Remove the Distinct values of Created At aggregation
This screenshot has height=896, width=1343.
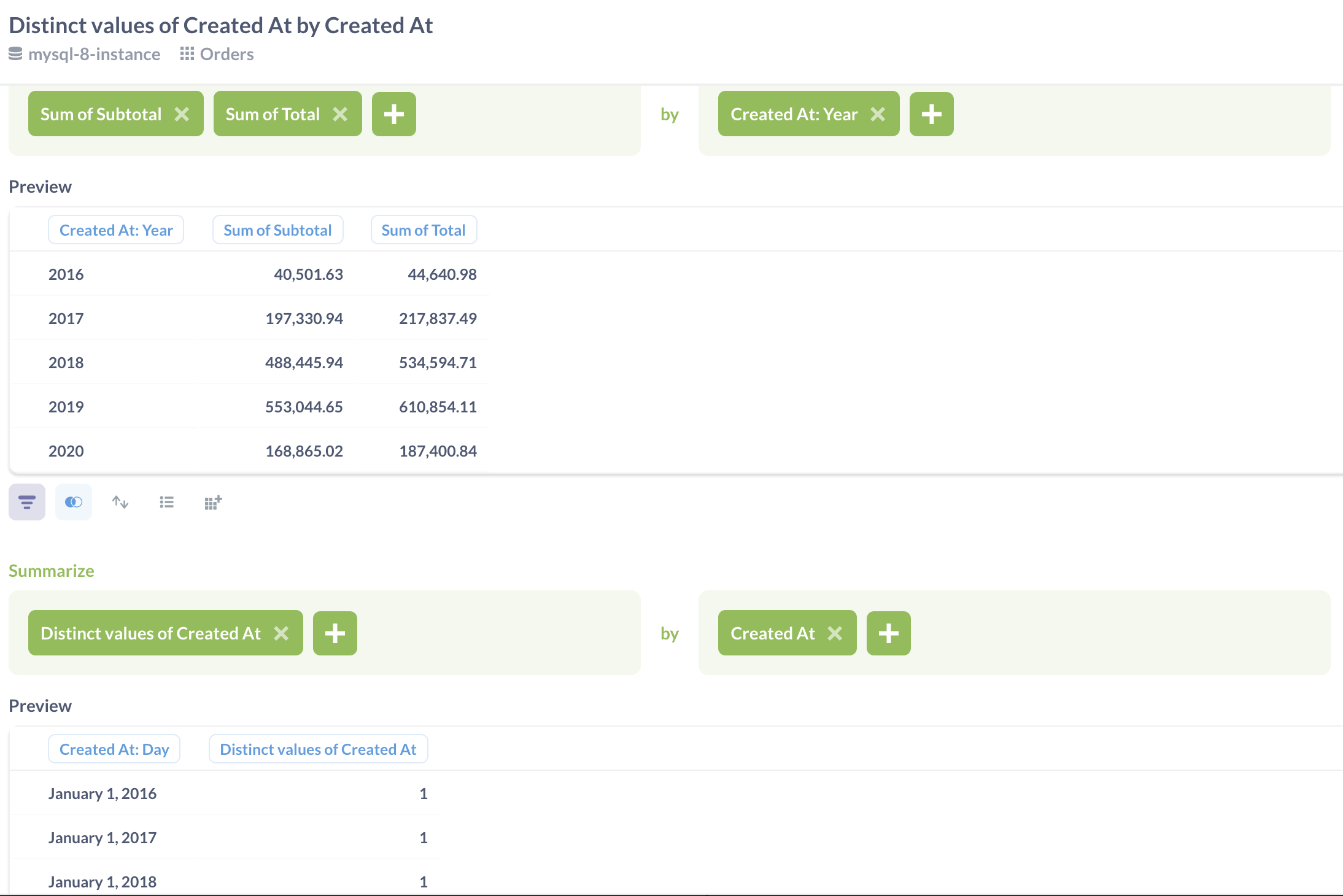tap(282, 633)
